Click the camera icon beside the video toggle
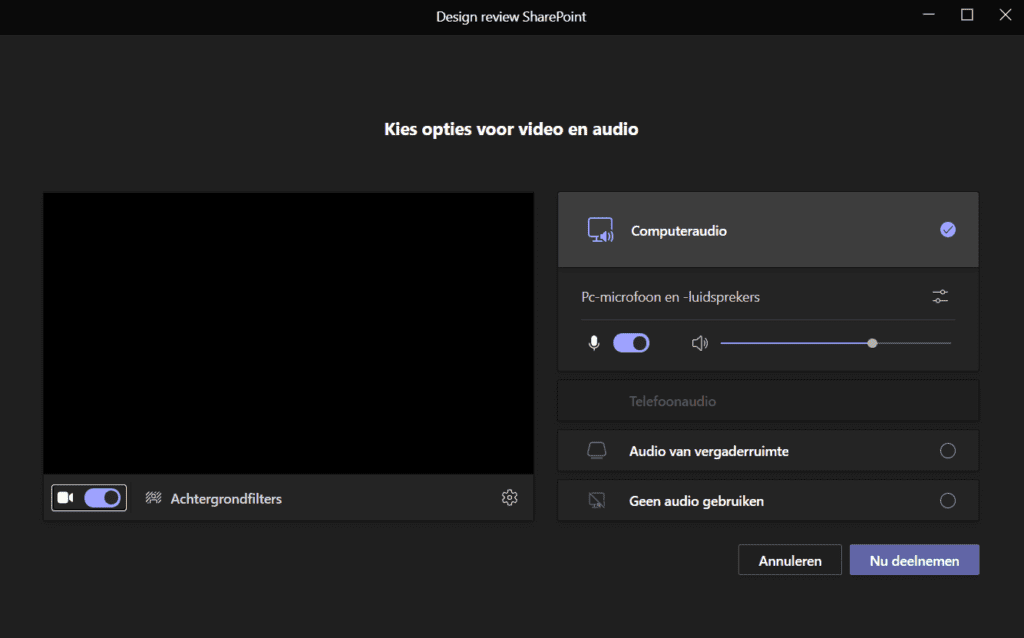This screenshot has width=1024, height=638. (x=65, y=498)
